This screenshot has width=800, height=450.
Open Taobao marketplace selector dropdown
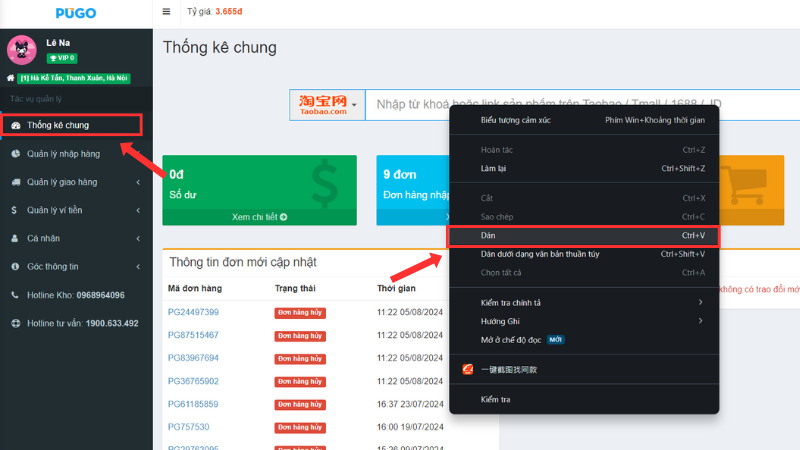pos(327,104)
